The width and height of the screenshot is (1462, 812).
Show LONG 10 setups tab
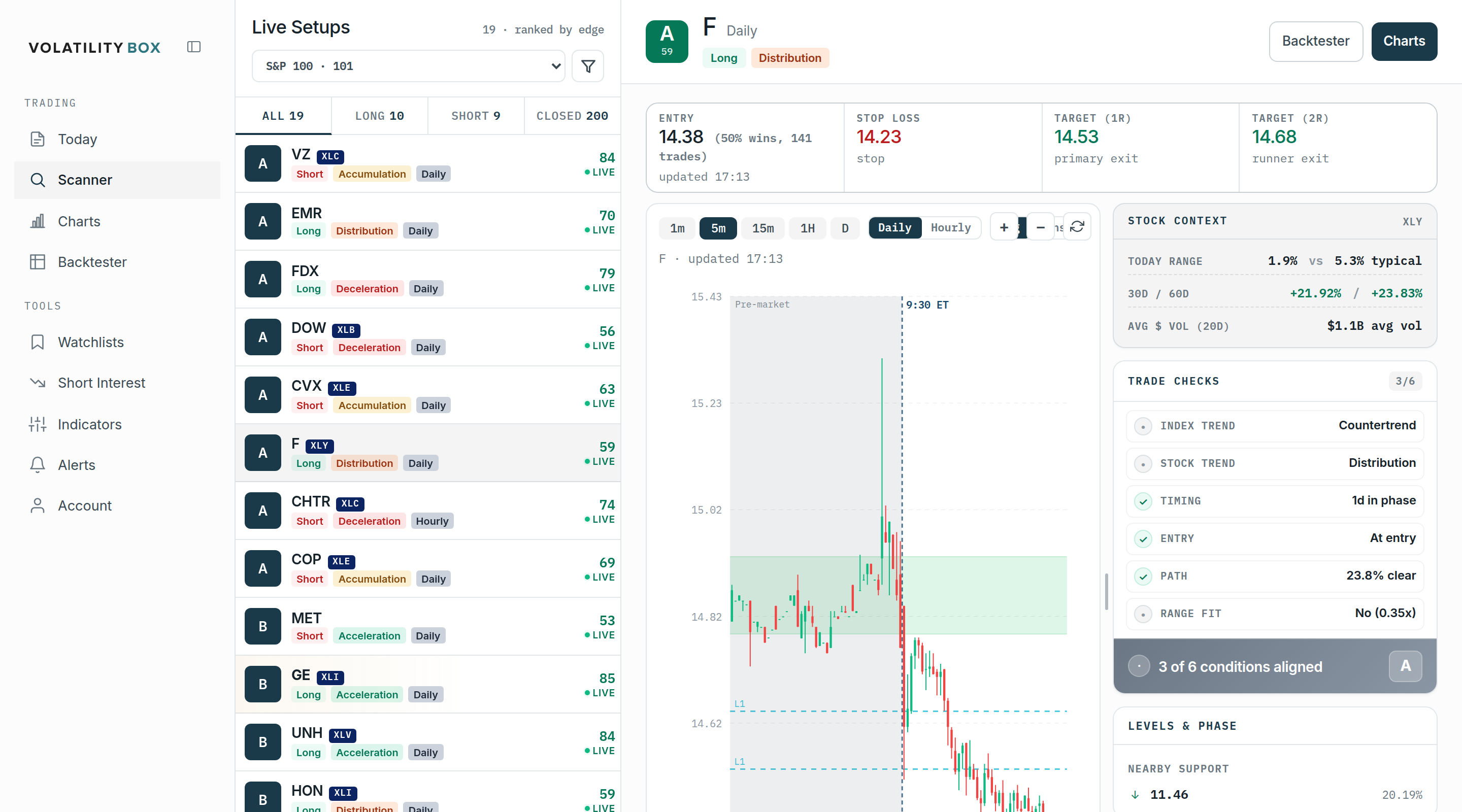[379, 116]
